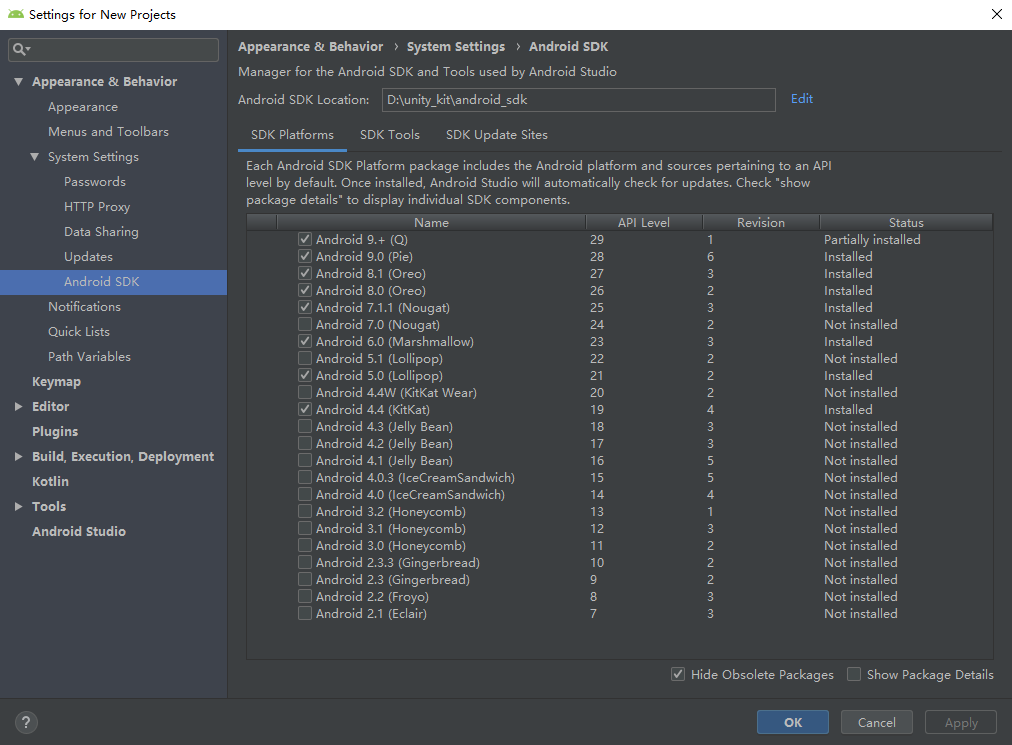This screenshot has height=745, width=1012.
Task: Open Quick Lists settings
Action: 79,332
